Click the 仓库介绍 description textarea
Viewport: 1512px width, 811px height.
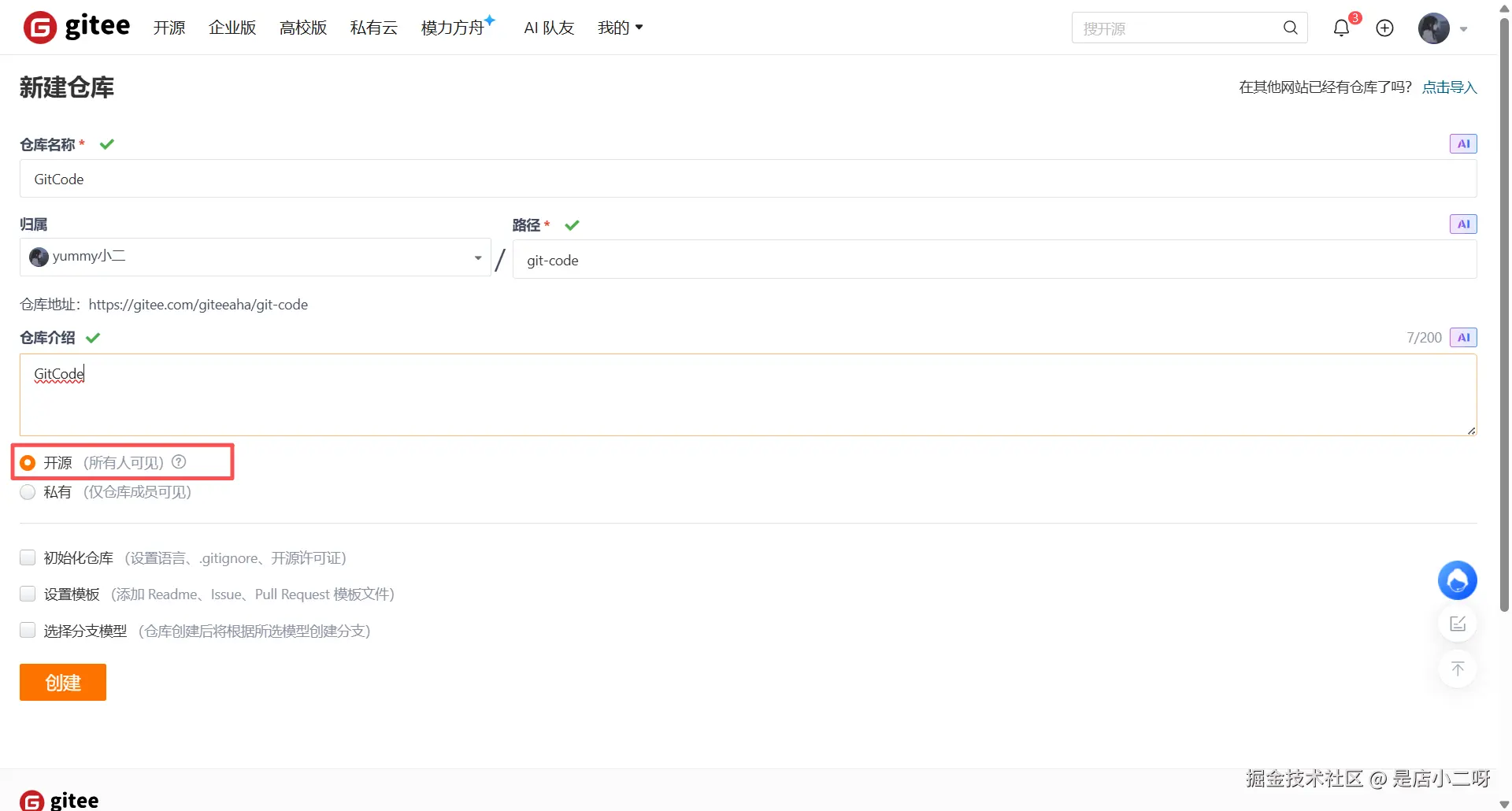[748, 394]
